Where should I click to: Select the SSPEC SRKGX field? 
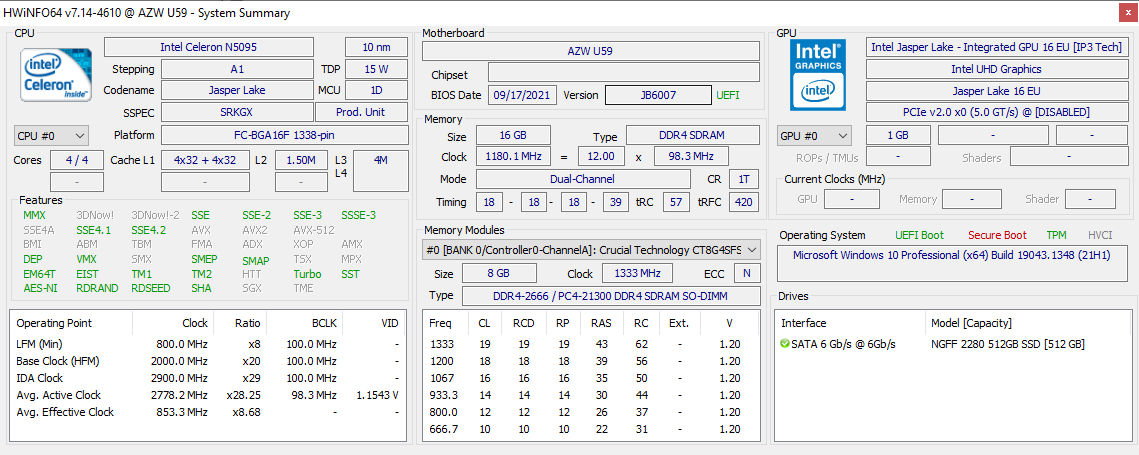238,113
